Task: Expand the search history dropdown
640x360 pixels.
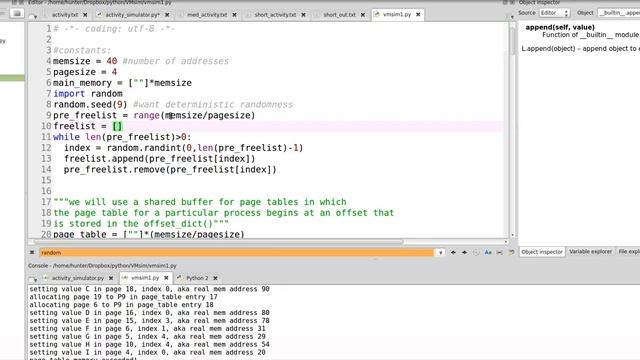Action: (440, 253)
